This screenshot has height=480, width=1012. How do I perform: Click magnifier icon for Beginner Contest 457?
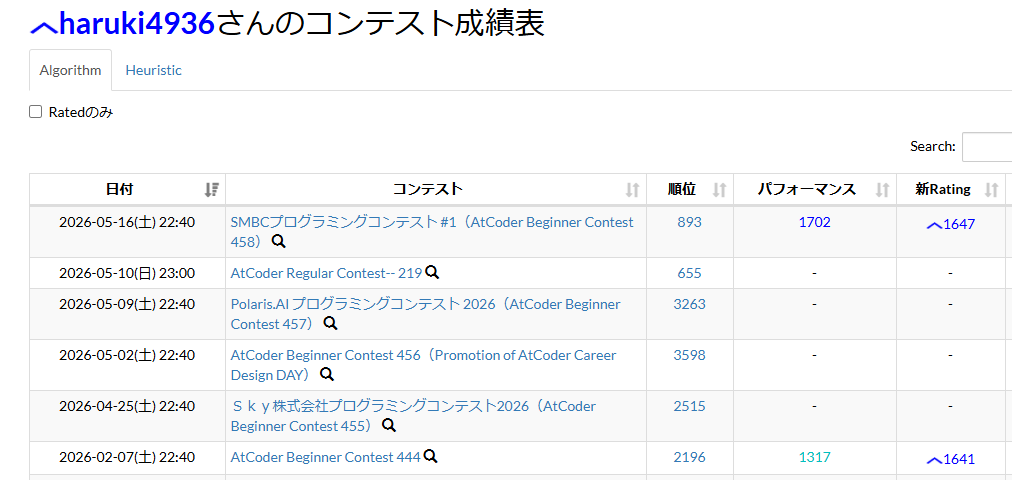(330, 323)
